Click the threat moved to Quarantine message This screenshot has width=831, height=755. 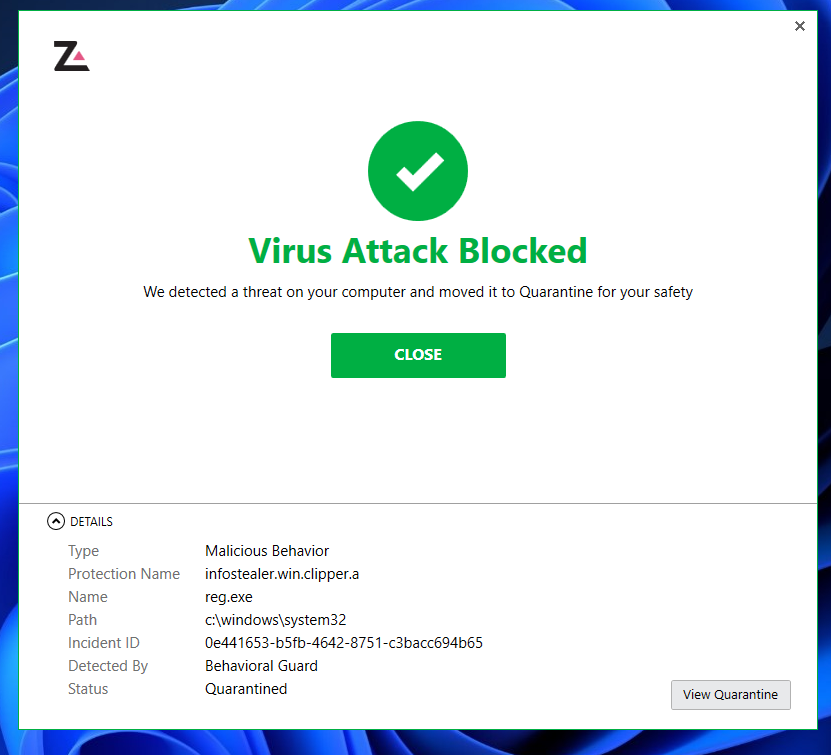tap(418, 292)
